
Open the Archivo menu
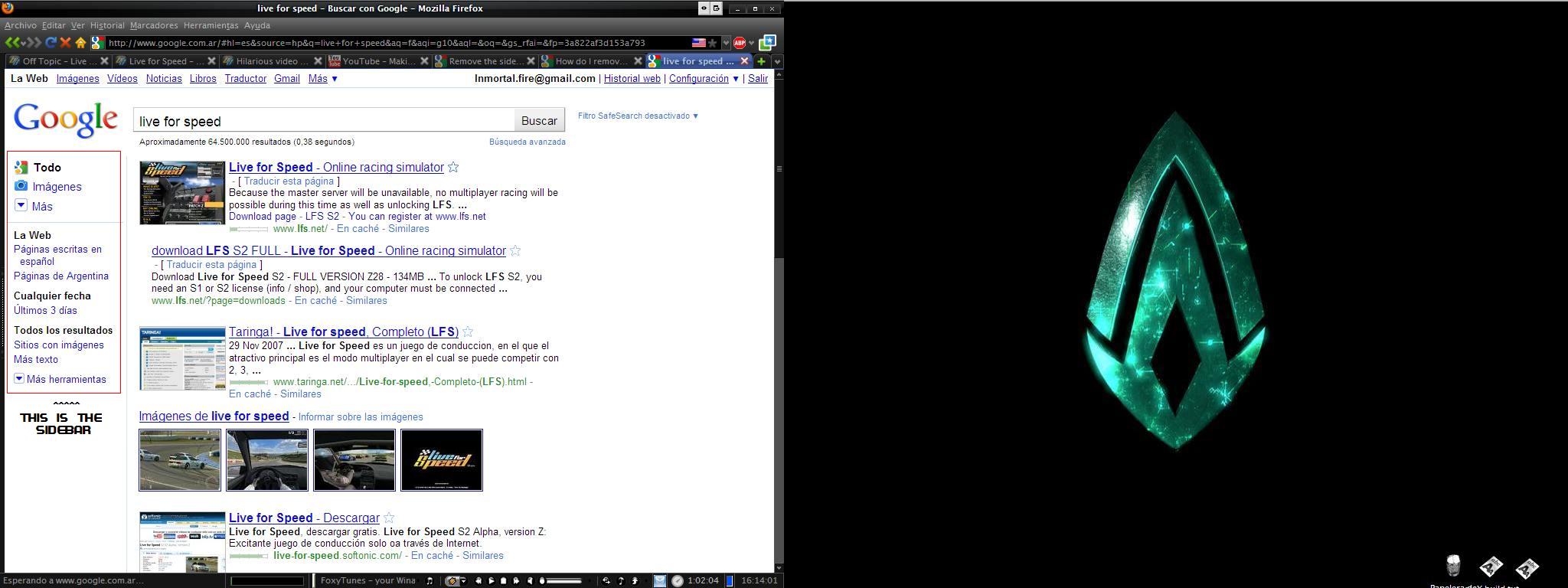[21, 25]
